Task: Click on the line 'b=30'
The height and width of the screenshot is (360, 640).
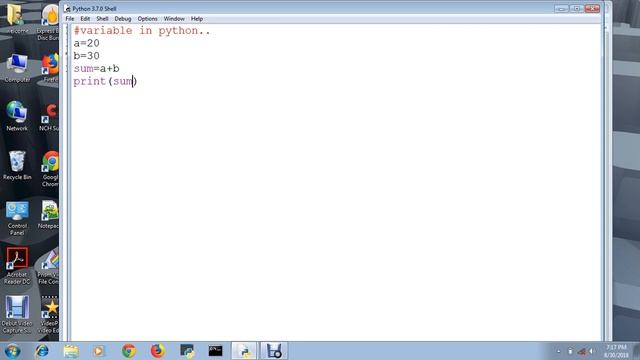Action: pyautogui.click(x=87, y=56)
